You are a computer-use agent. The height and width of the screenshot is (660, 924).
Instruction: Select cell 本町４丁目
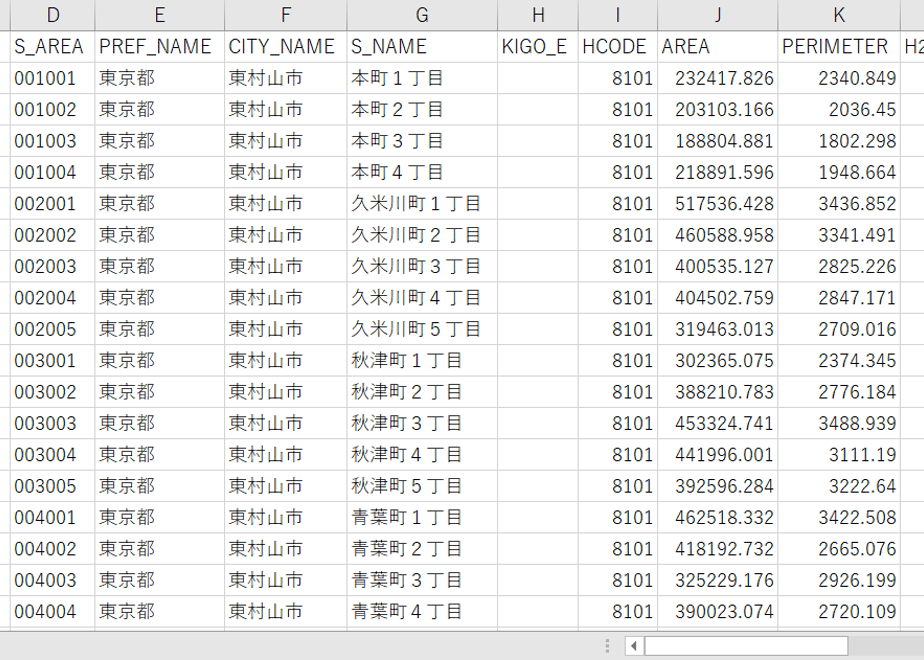[x=422, y=172]
